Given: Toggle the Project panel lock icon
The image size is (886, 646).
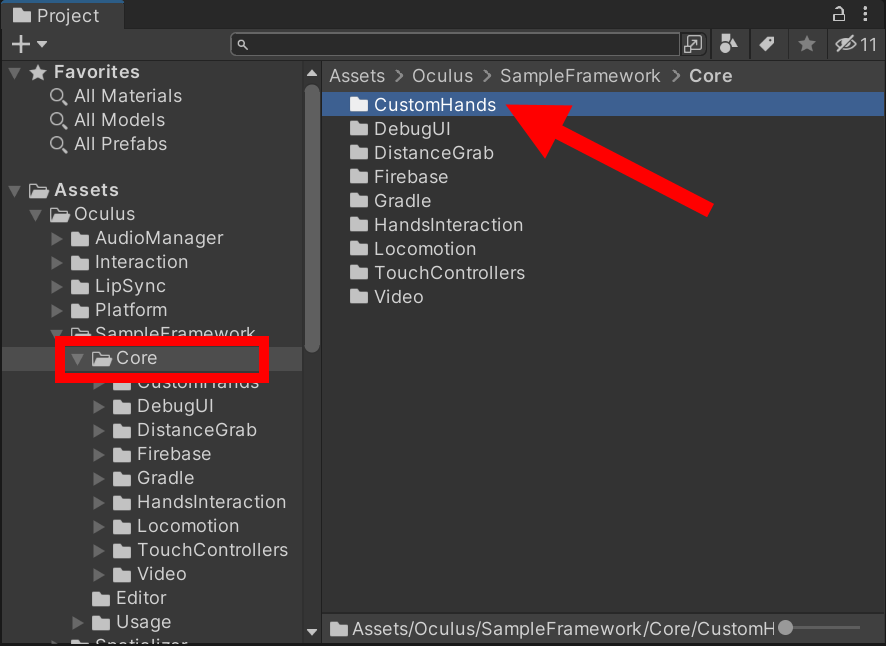Looking at the screenshot, I should [x=839, y=14].
